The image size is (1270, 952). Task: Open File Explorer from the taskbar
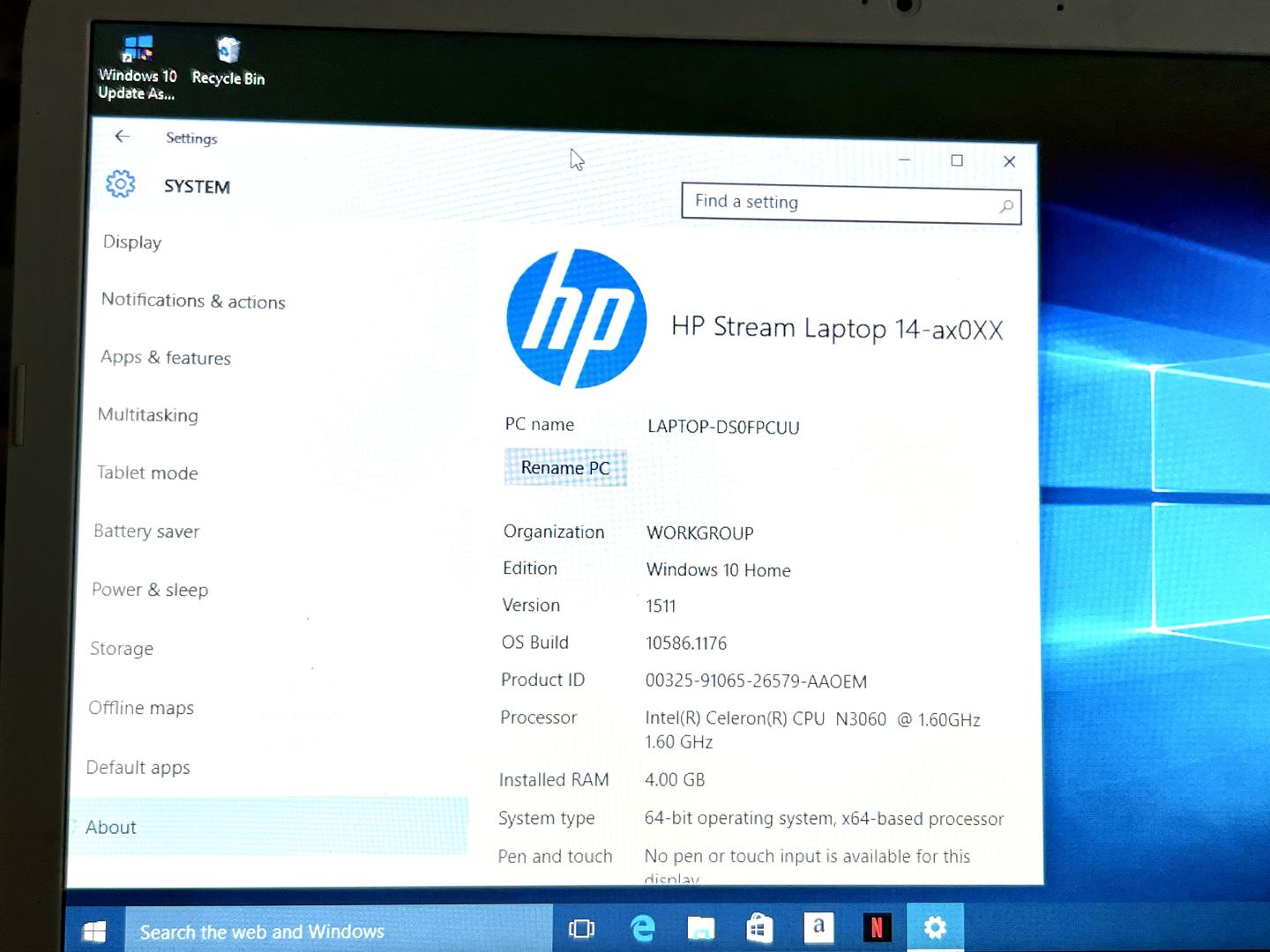click(x=701, y=928)
